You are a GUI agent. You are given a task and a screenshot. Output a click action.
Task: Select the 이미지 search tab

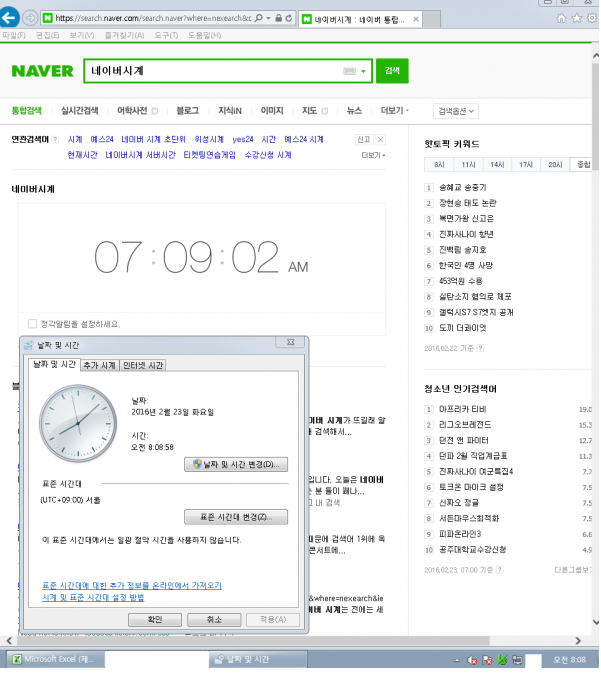click(x=272, y=111)
